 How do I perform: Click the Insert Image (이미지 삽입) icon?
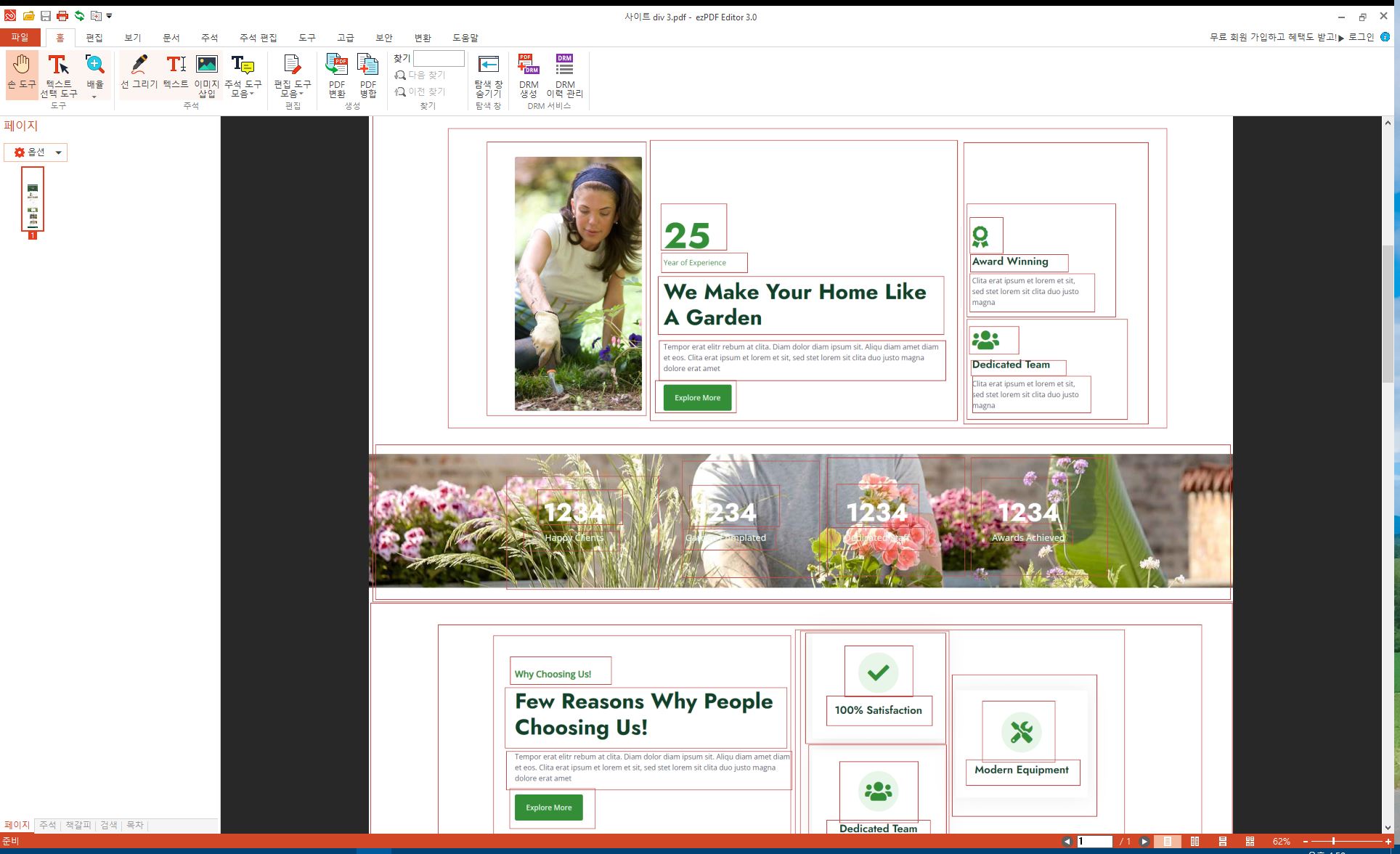(207, 71)
